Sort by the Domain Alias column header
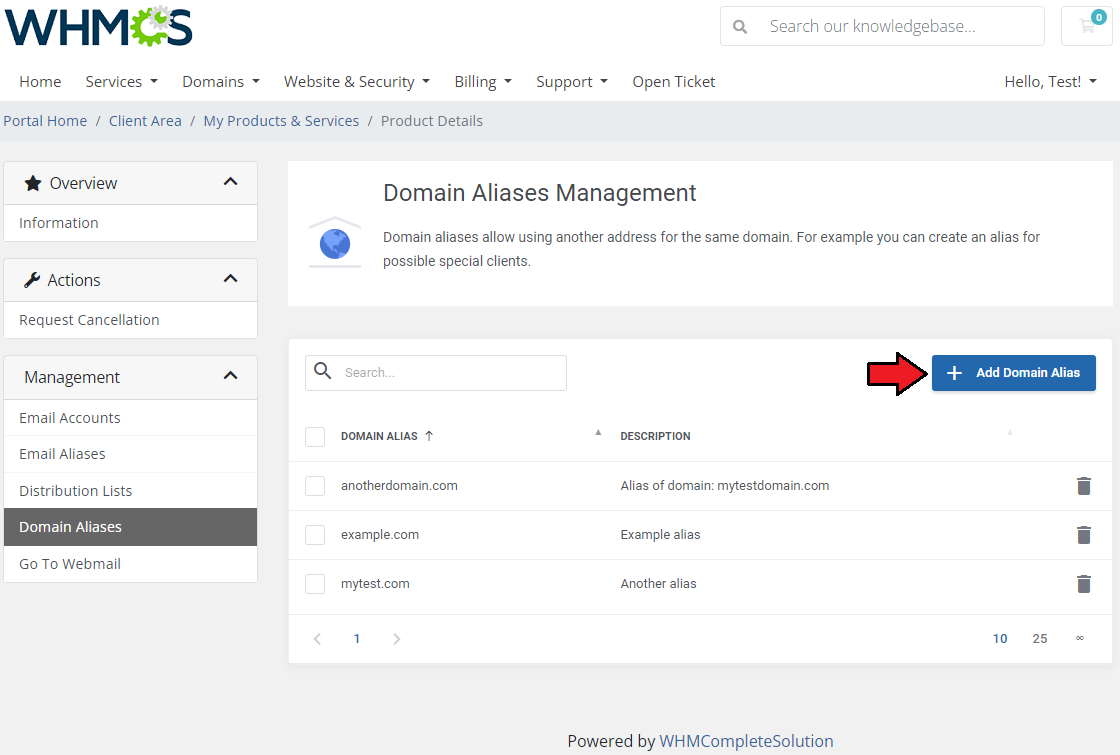Screen dimensions: 1120x755 coord(379,436)
